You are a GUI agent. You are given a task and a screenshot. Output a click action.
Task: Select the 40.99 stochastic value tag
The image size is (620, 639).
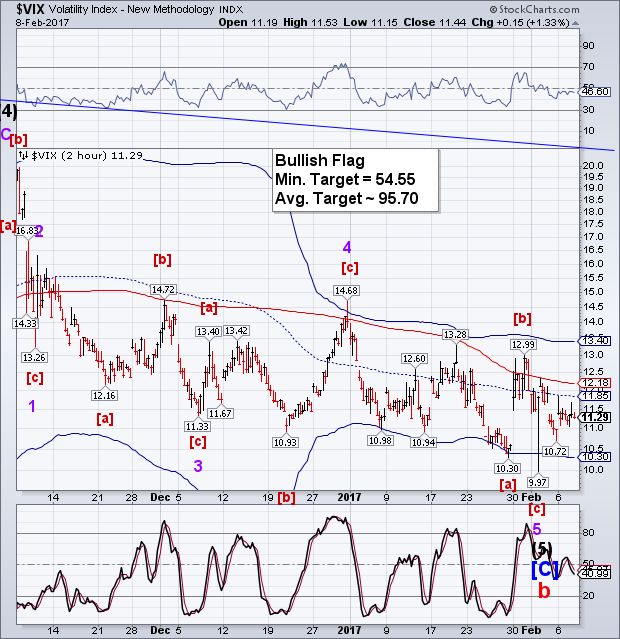(x=596, y=572)
